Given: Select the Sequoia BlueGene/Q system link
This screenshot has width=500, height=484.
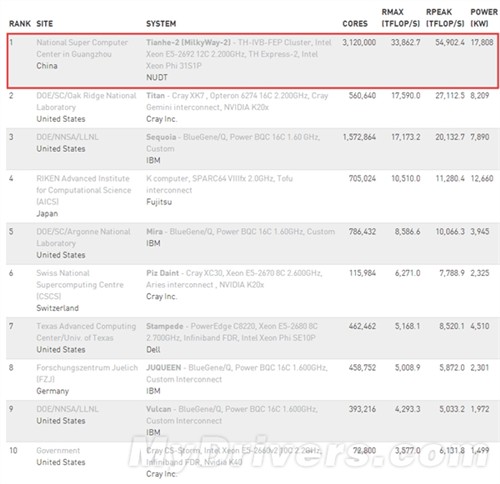Looking at the screenshot, I should tap(233, 143).
